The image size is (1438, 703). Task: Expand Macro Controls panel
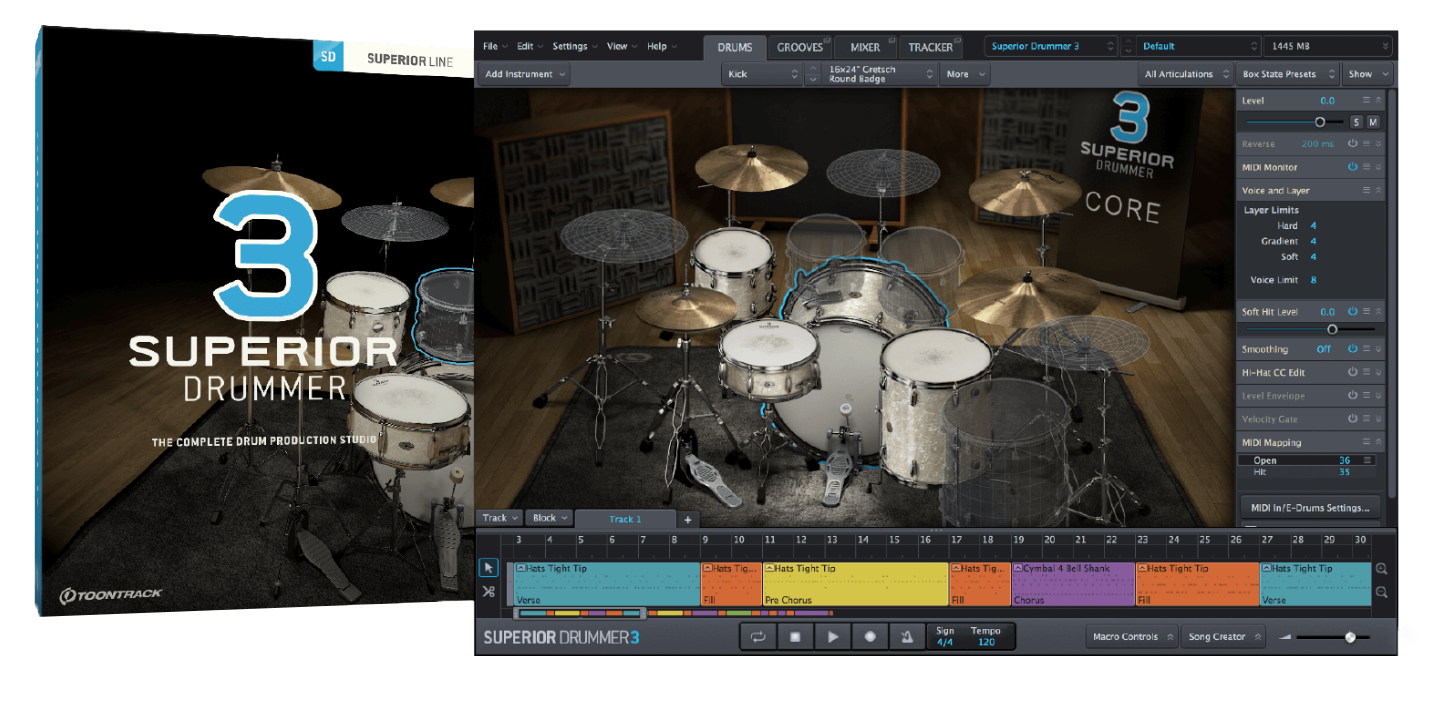tap(1132, 637)
